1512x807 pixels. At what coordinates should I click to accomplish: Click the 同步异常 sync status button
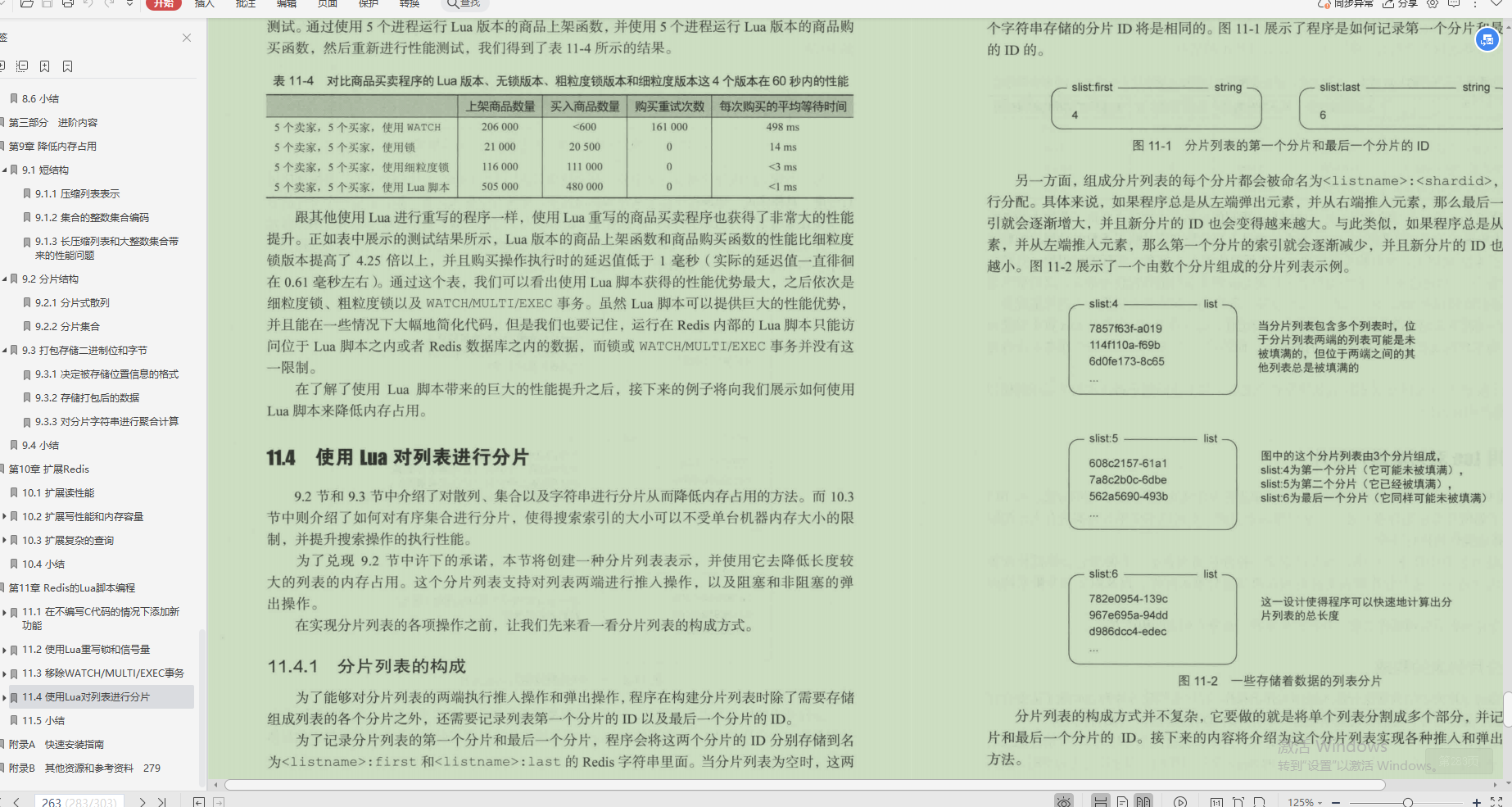1344,3
